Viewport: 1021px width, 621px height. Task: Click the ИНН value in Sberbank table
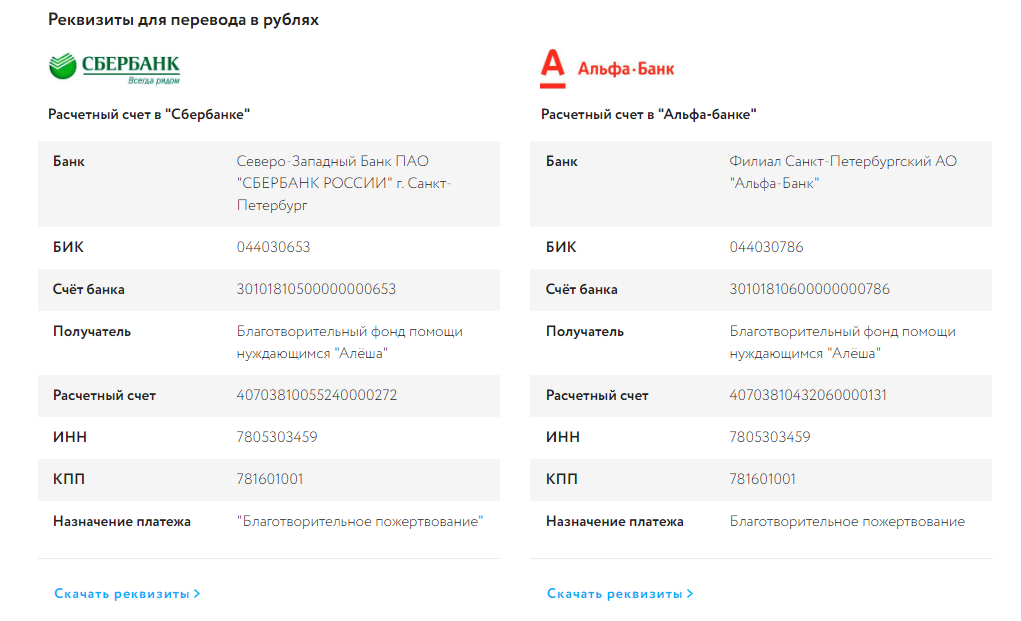277,437
